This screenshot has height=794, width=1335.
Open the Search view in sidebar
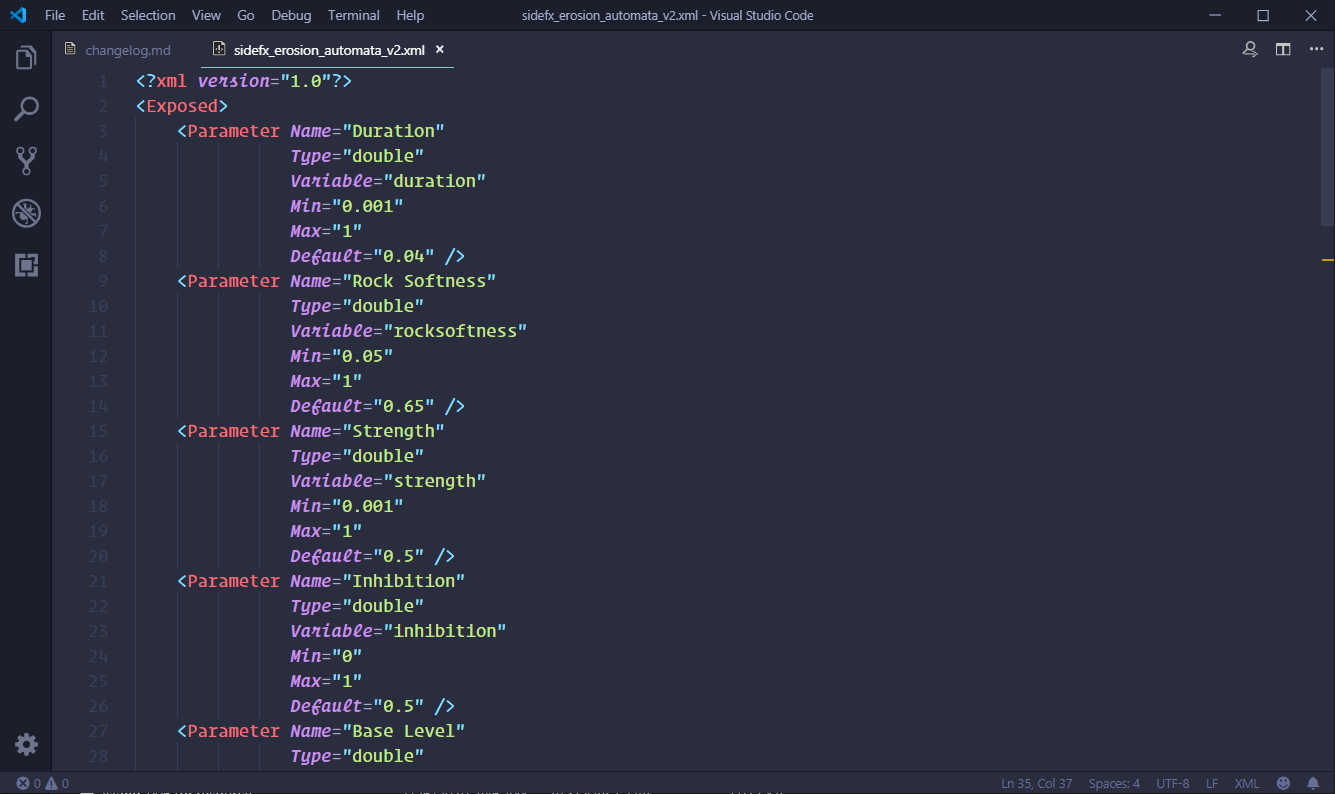click(x=26, y=109)
